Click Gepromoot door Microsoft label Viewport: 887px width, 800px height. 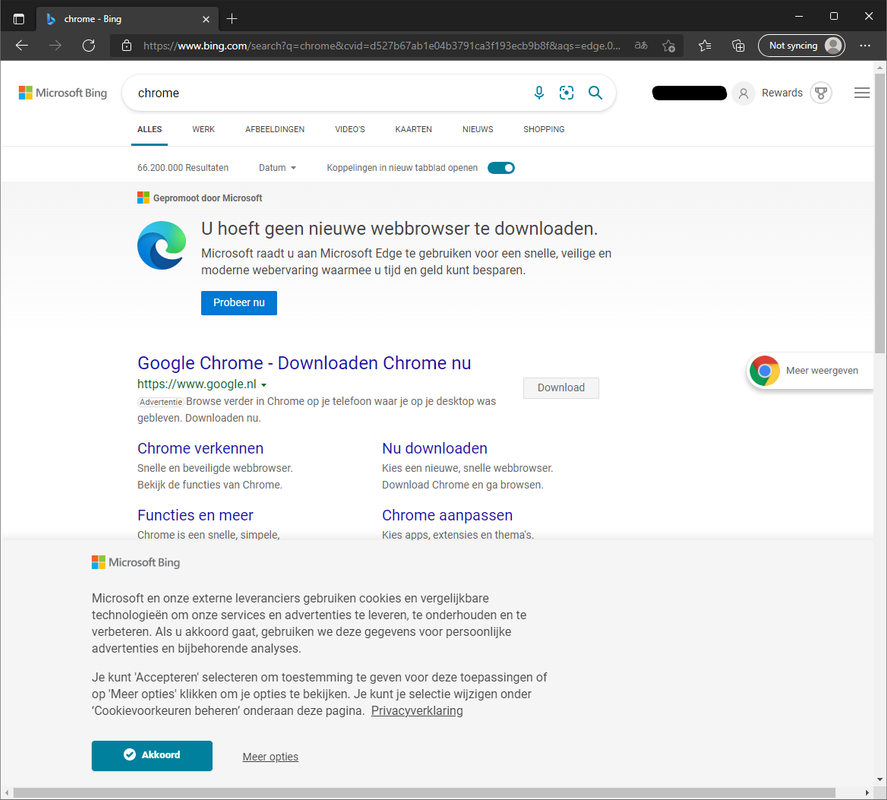click(x=208, y=198)
